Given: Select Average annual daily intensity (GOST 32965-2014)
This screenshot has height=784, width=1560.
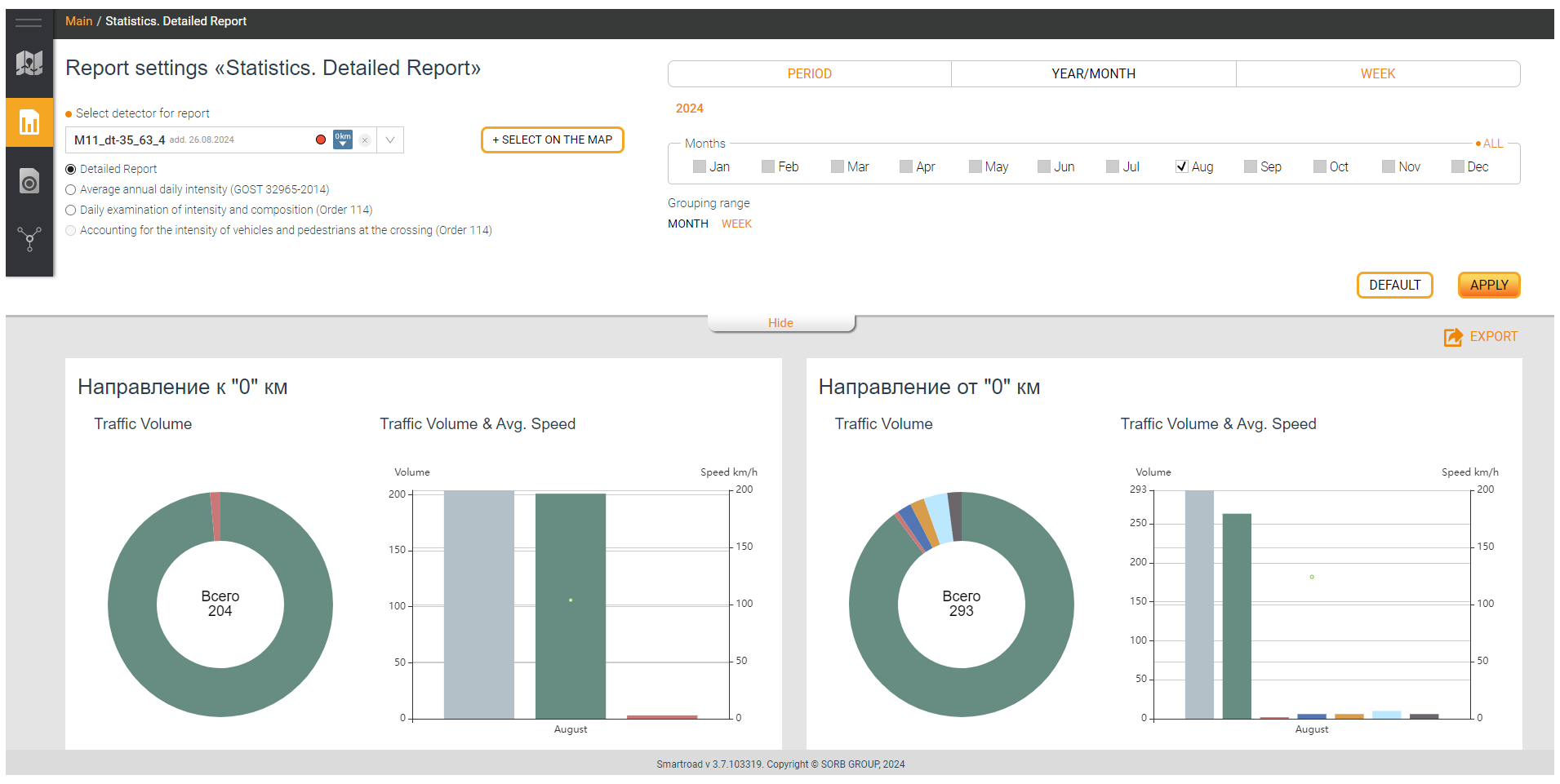Looking at the screenshot, I should (71, 190).
